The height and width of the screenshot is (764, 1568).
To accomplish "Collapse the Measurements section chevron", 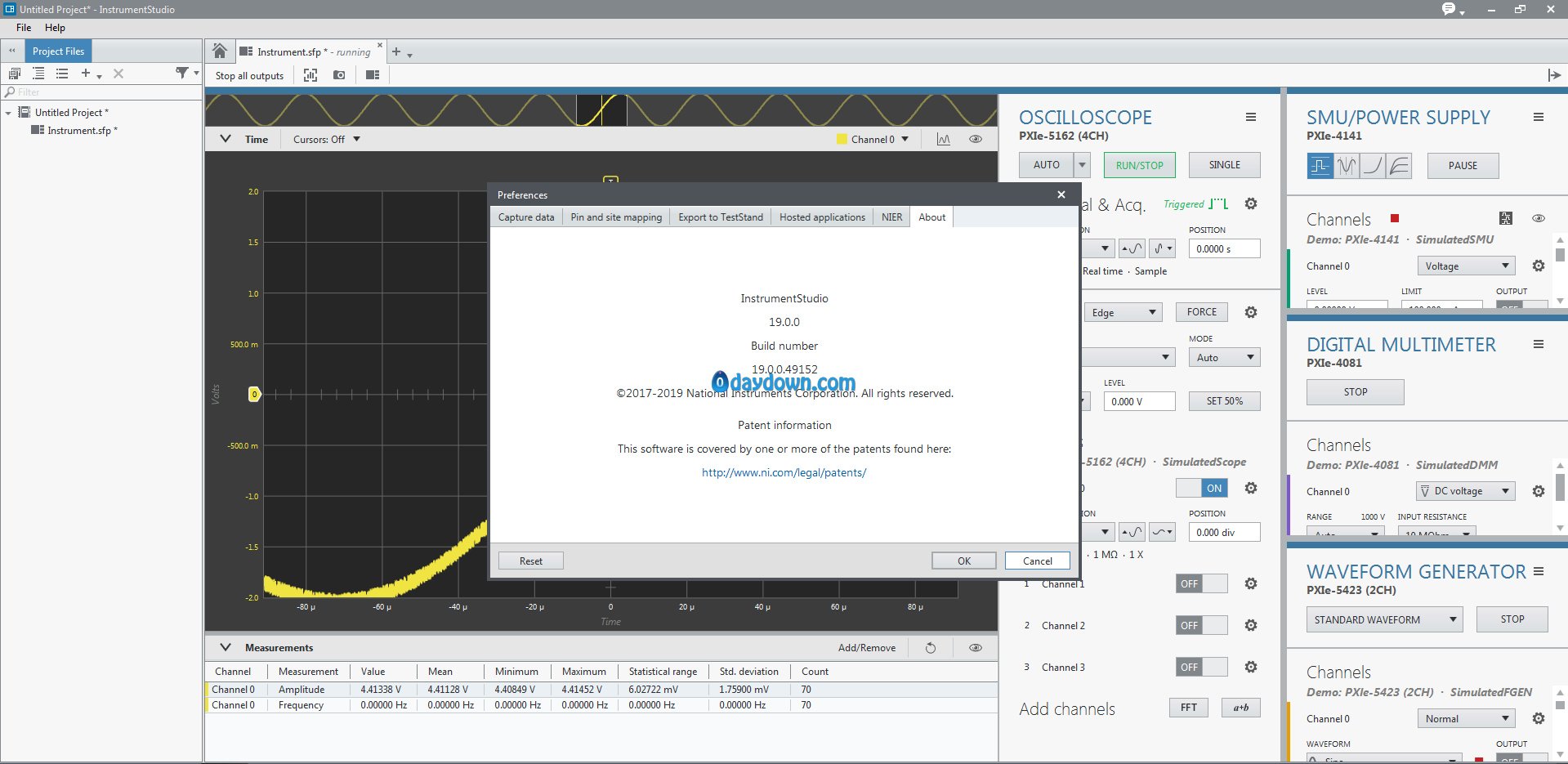I will pyautogui.click(x=226, y=648).
